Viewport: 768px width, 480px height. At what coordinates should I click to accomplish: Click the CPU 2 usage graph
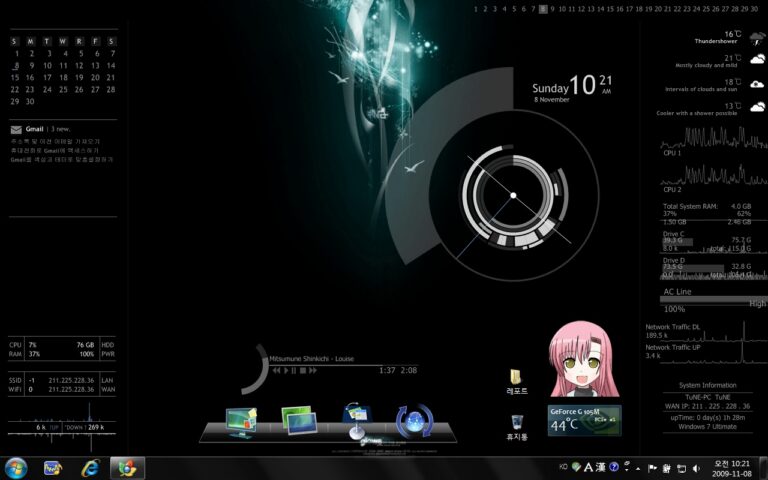(x=713, y=174)
